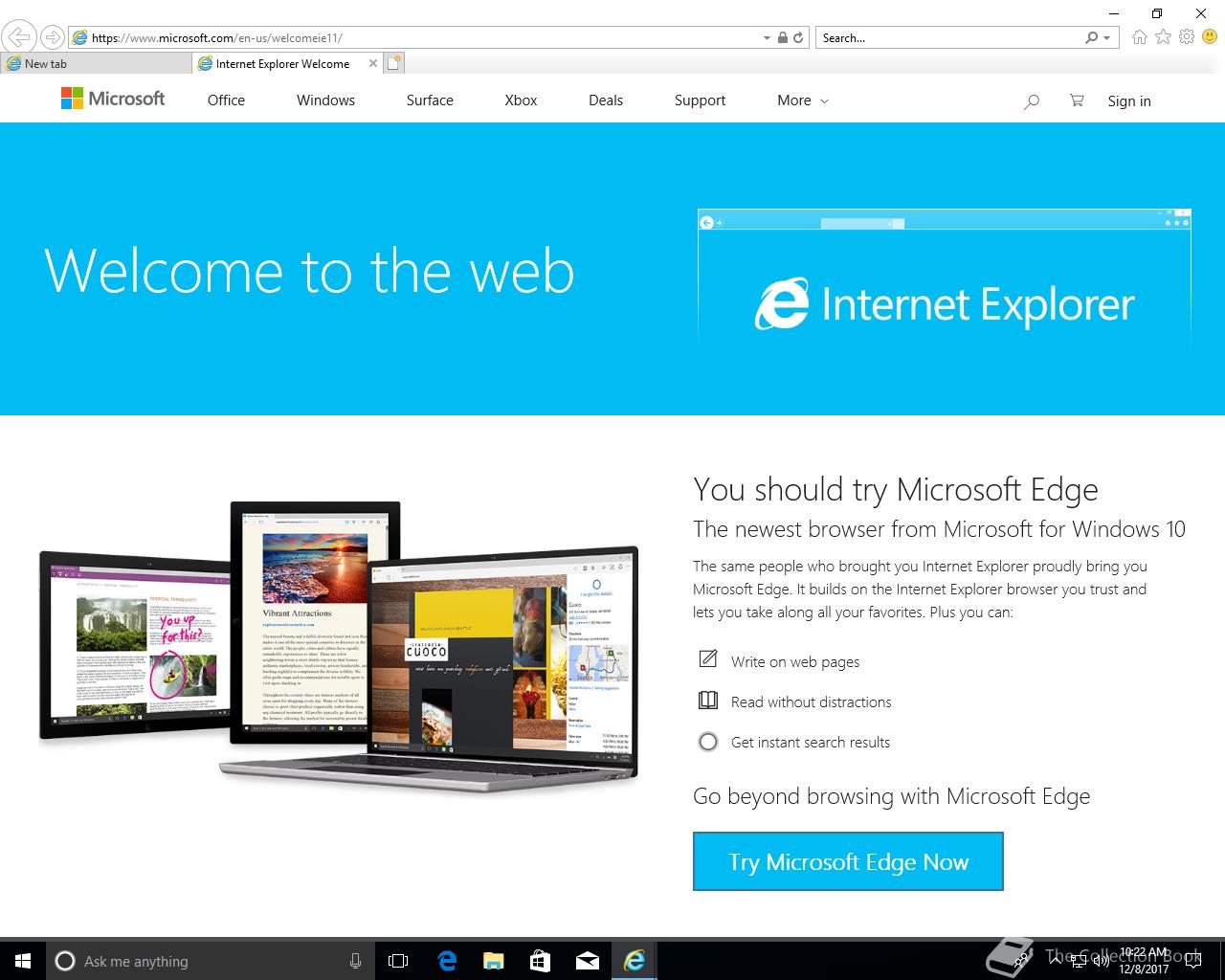Click the browser Back arrow button
1225x980 pixels.
point(19,37)
